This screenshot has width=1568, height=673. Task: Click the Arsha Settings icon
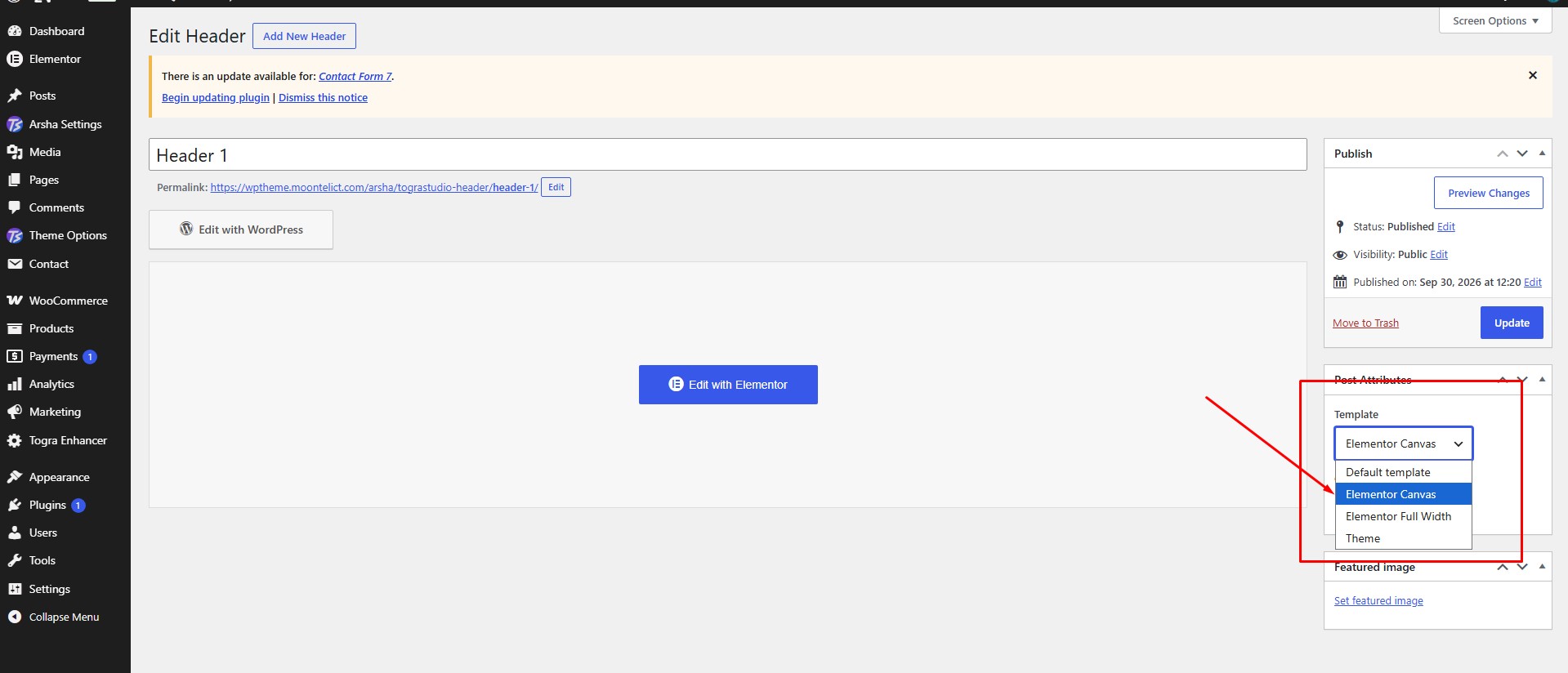[x=15, y=124]
